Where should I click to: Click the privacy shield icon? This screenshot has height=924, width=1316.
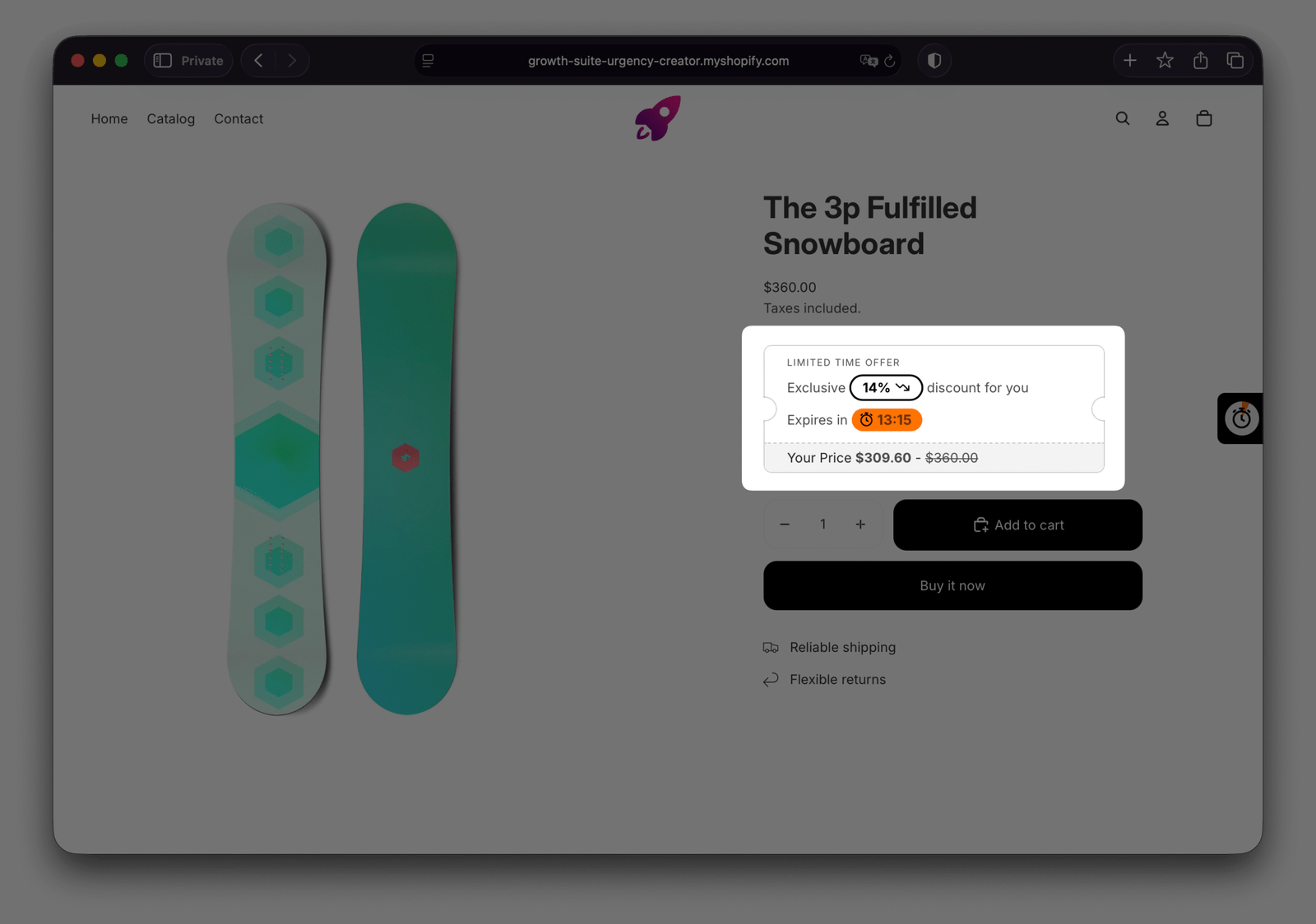pos(934,61)
